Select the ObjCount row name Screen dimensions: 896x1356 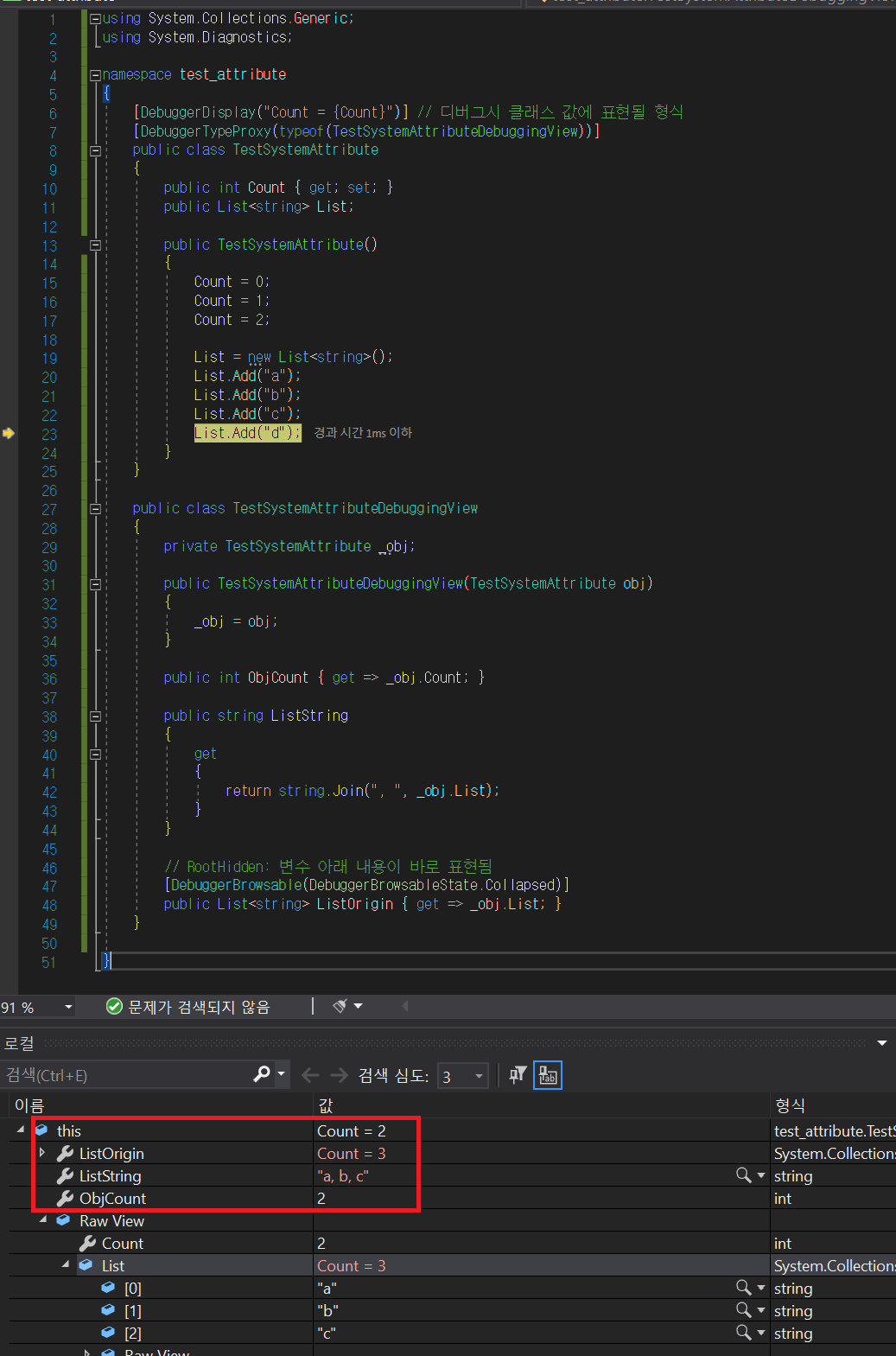pyautogui.click(x=112, y=1198)
